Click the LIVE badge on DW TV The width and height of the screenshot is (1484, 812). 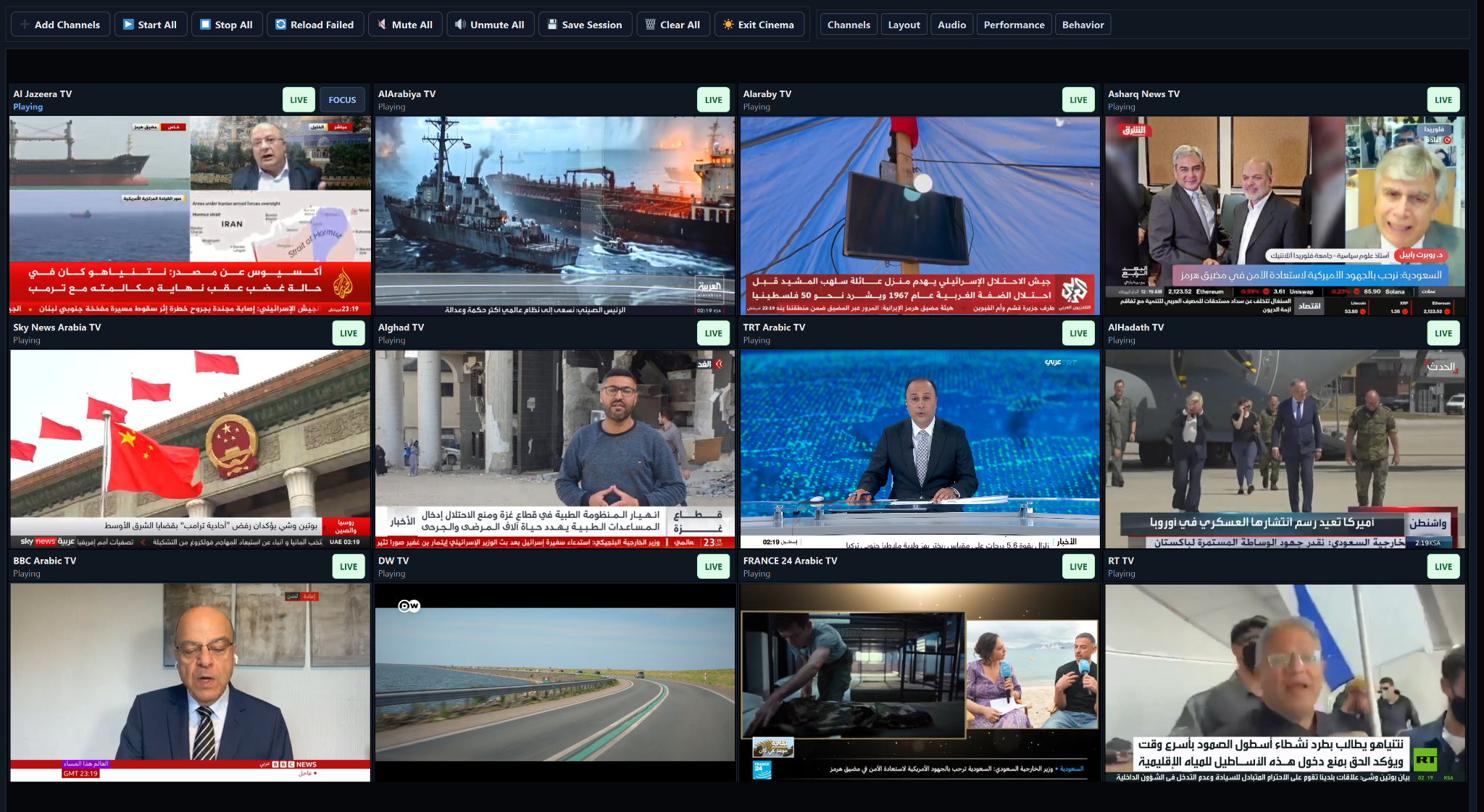[713, 566]
